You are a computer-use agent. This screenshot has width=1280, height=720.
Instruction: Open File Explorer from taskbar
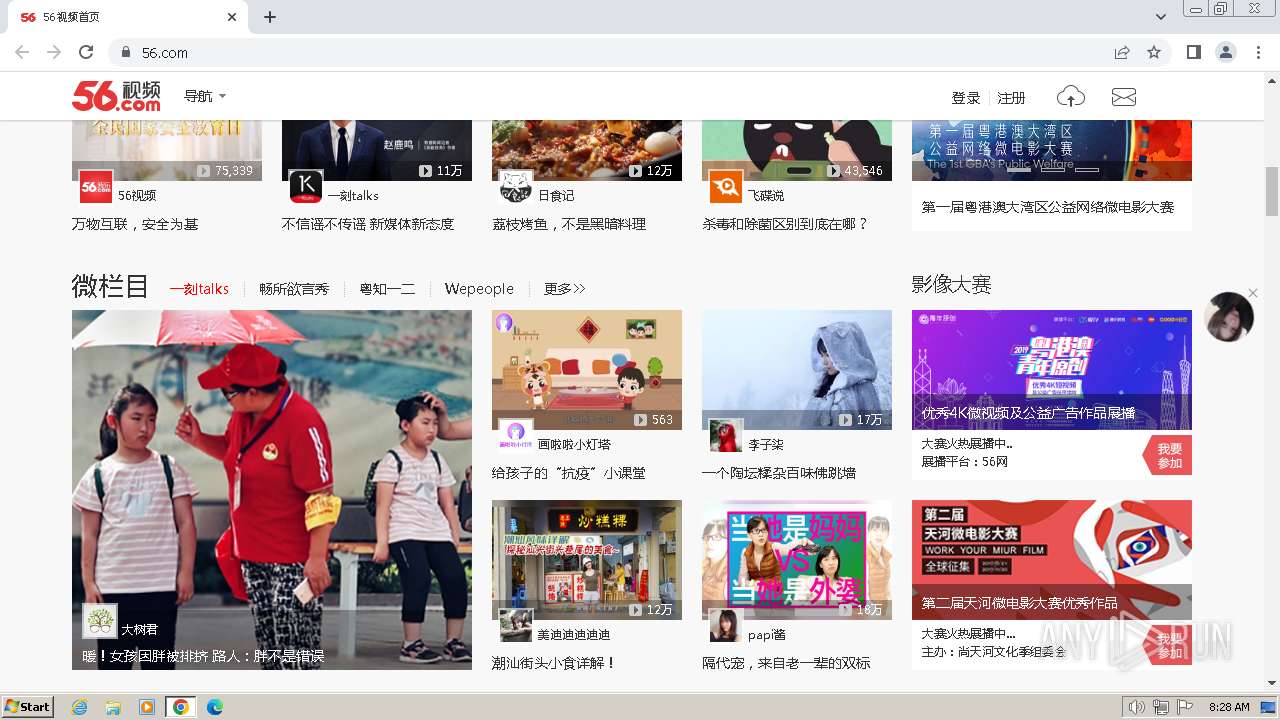point(113,707)
